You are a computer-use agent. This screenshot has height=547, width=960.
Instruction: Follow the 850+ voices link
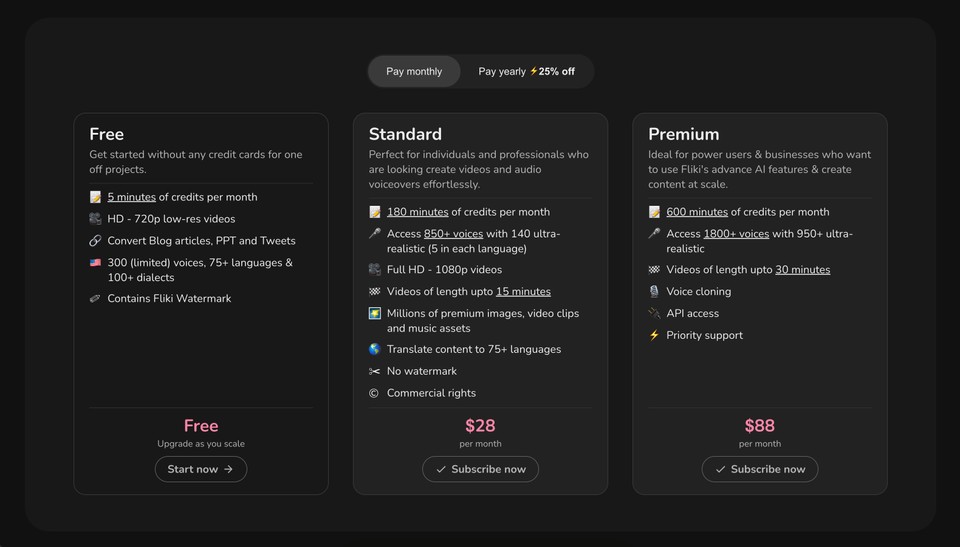tap(453, 234)
